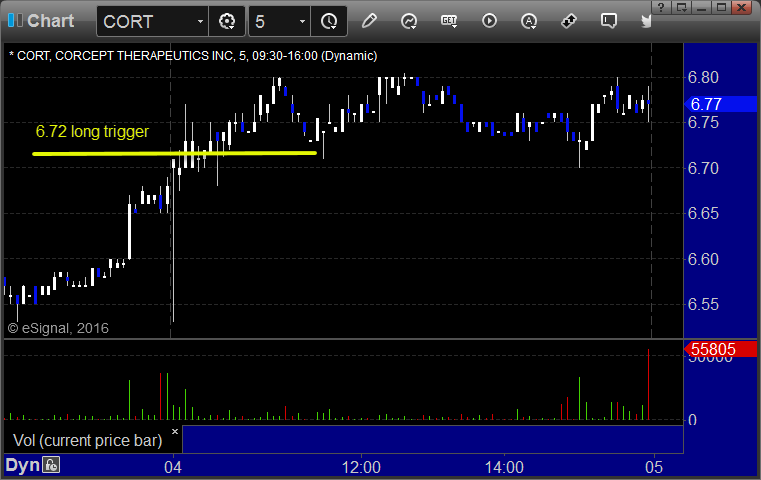Select the yellow 6.72 long trigger line

(x=175, y=153)
